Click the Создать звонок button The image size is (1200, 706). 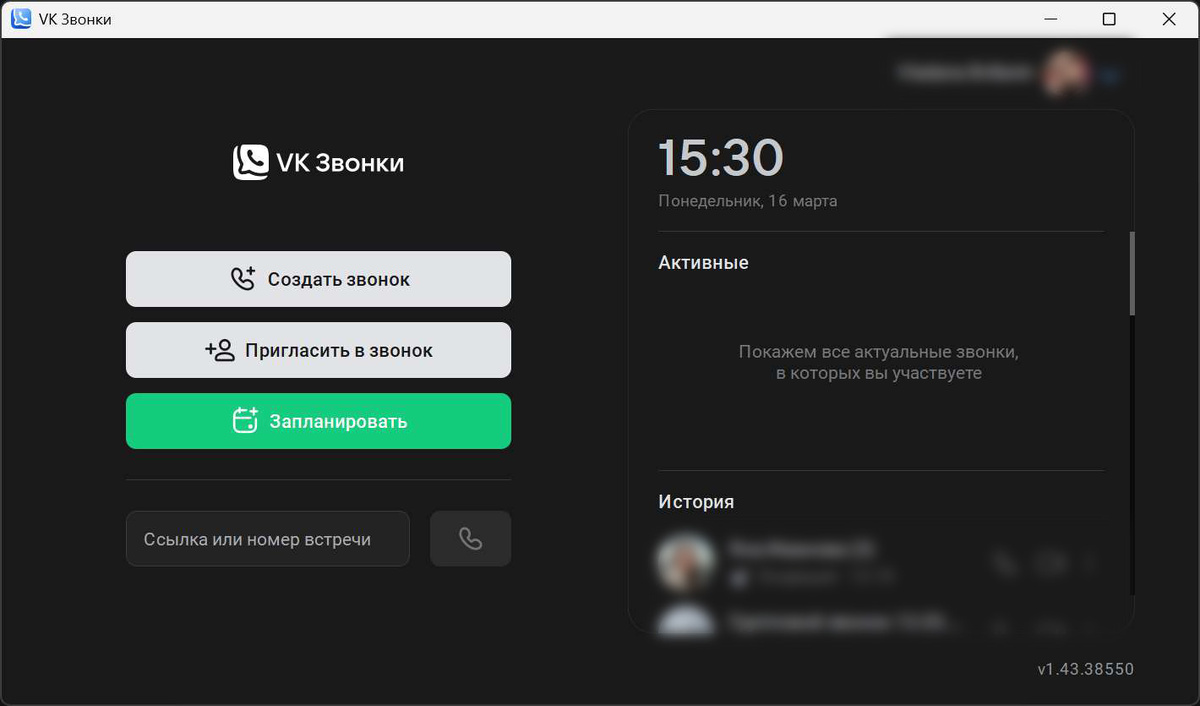pos(318,279)
